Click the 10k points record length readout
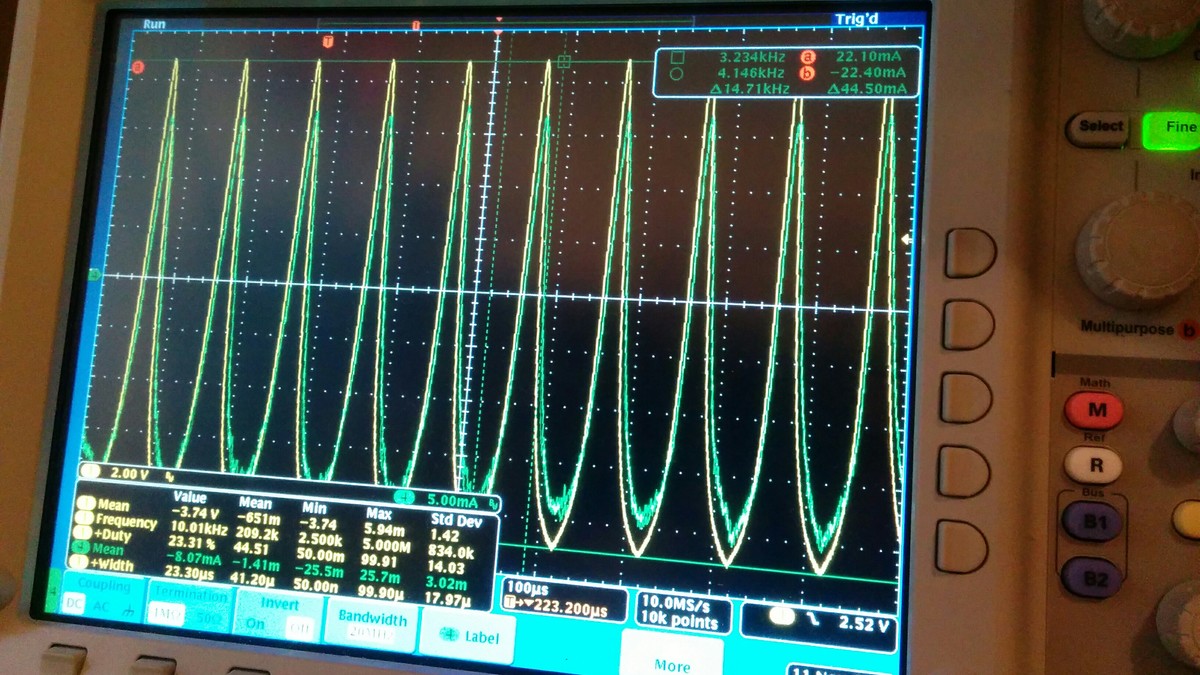The image size is (1200, 675). pos(679,622)
